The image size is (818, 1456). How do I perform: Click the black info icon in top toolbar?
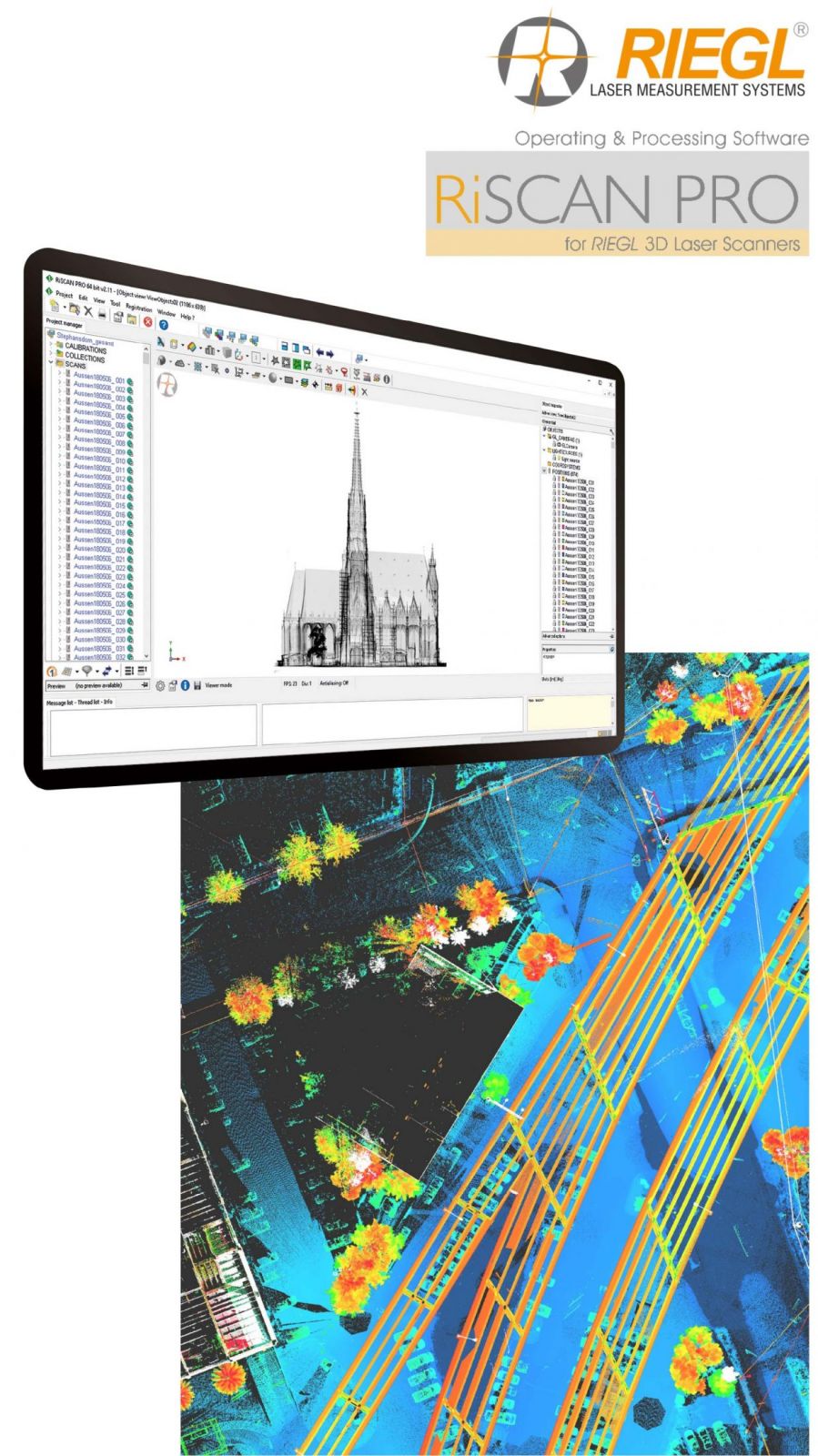coord(387,379)
